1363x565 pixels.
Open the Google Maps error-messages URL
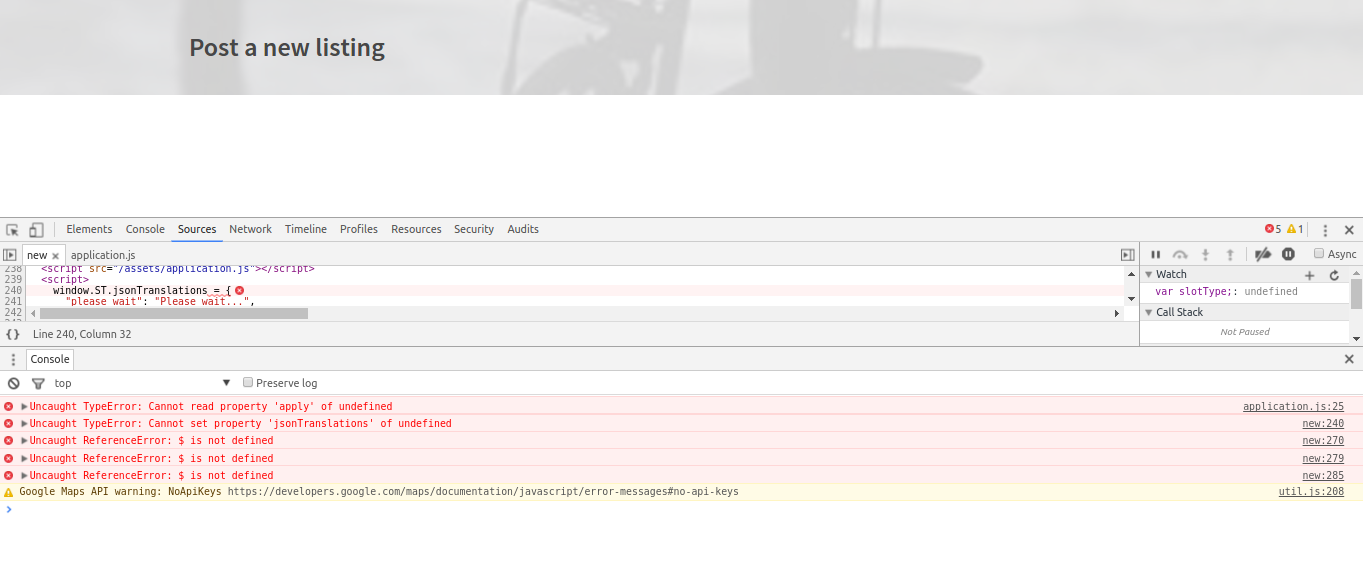click(483, 492)
